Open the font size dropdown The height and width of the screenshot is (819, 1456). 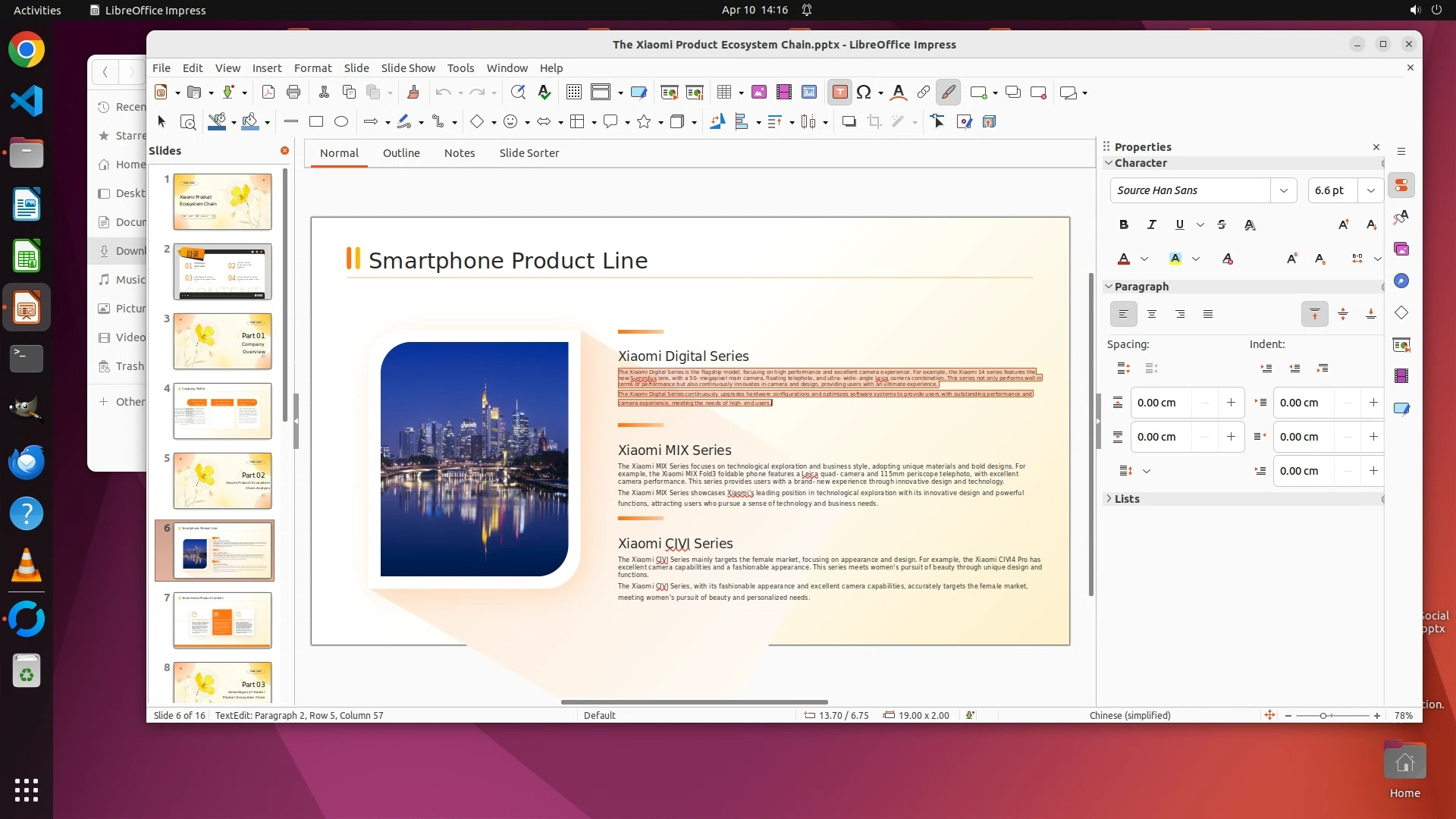click(x=1370, y=190)
